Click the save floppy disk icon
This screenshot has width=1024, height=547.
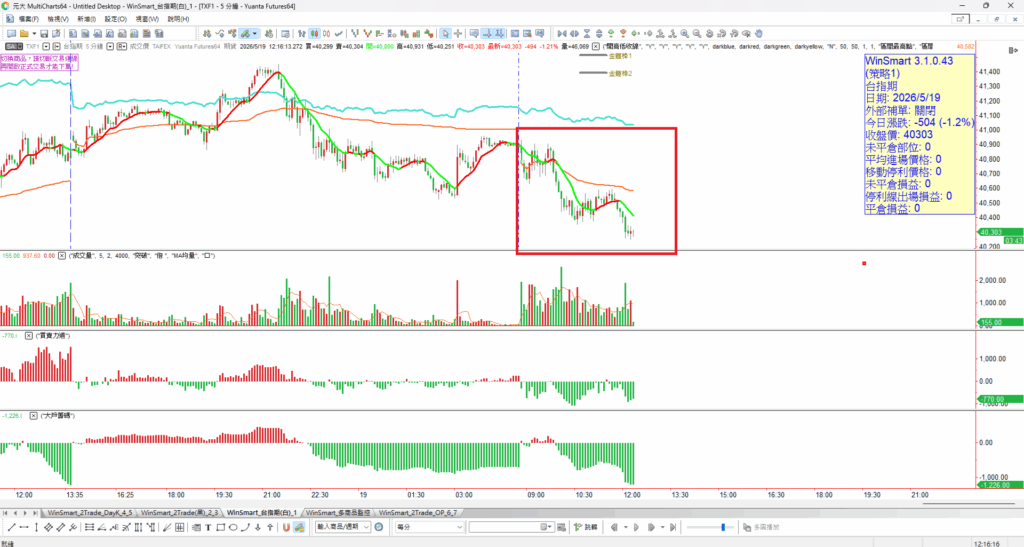44,33
